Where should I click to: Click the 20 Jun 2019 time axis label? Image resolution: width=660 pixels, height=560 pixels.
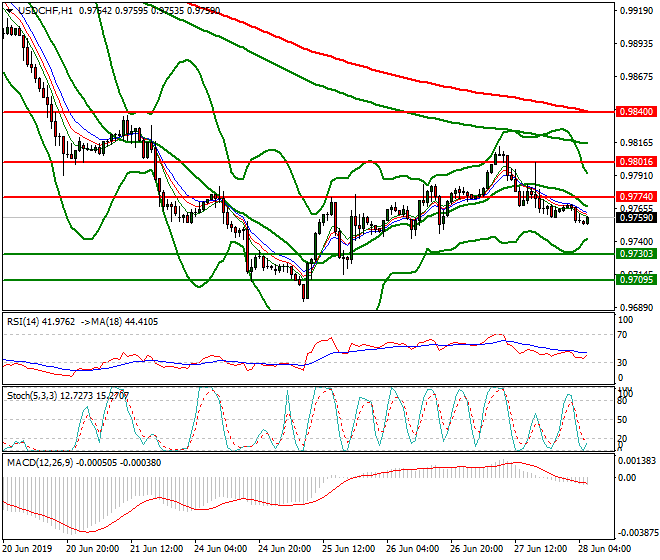(27, 549)
